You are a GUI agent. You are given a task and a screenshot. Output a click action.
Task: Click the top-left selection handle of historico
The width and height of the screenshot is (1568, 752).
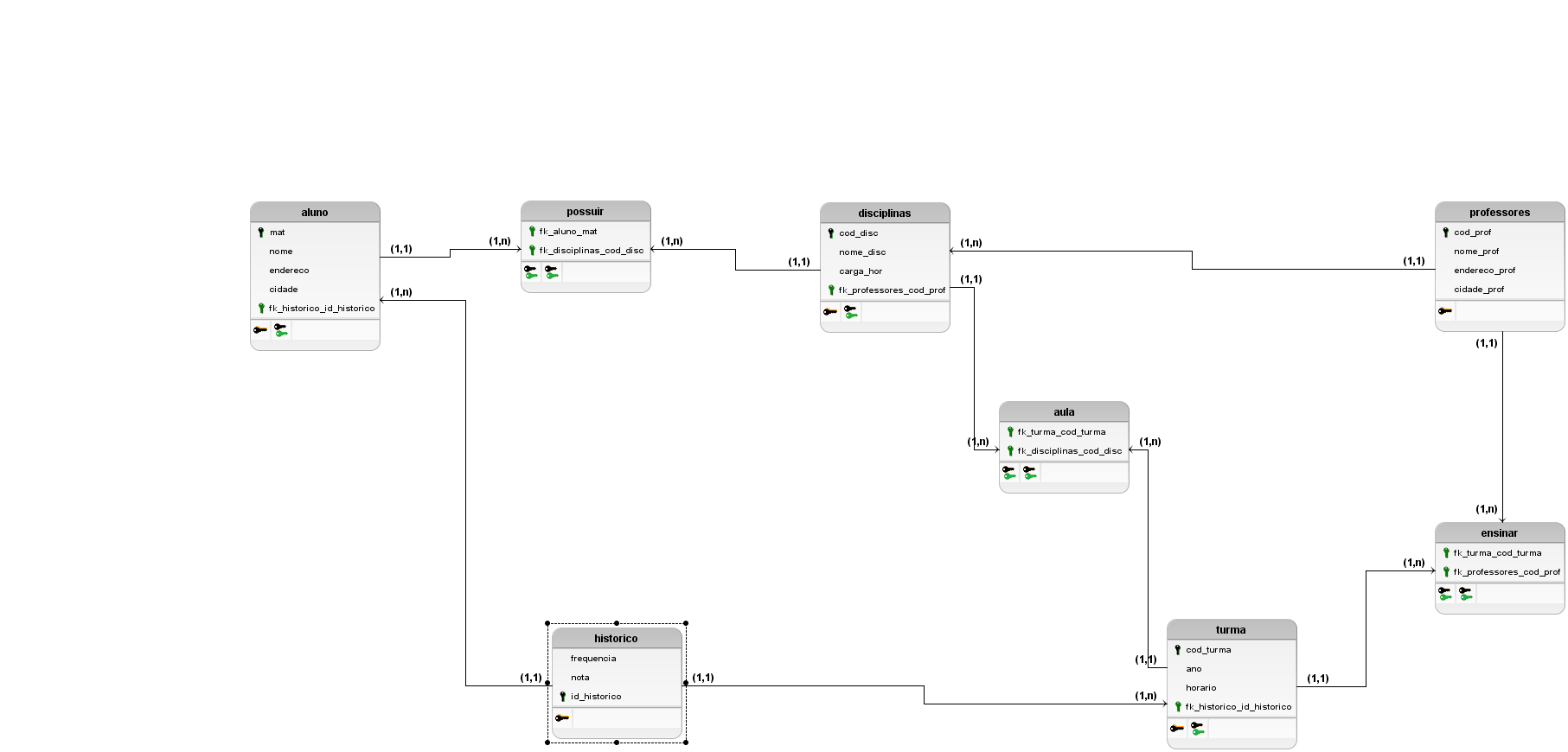pos(547,623)
